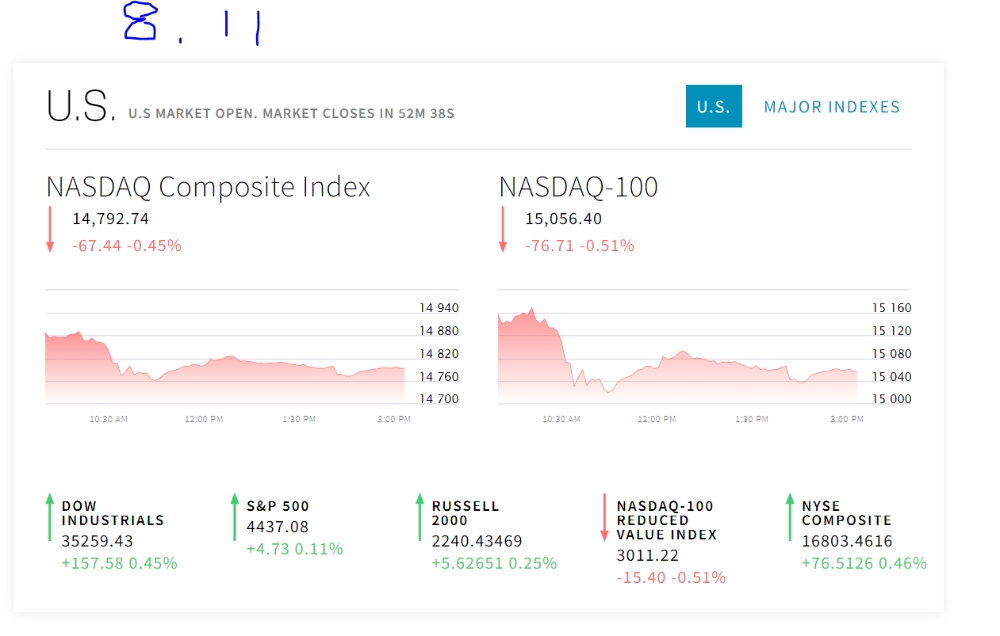This screenshot has height=636, width=1000.
Task: Click the '14 940' axis label
Action: pyautogui.click(x=439, y=308)
